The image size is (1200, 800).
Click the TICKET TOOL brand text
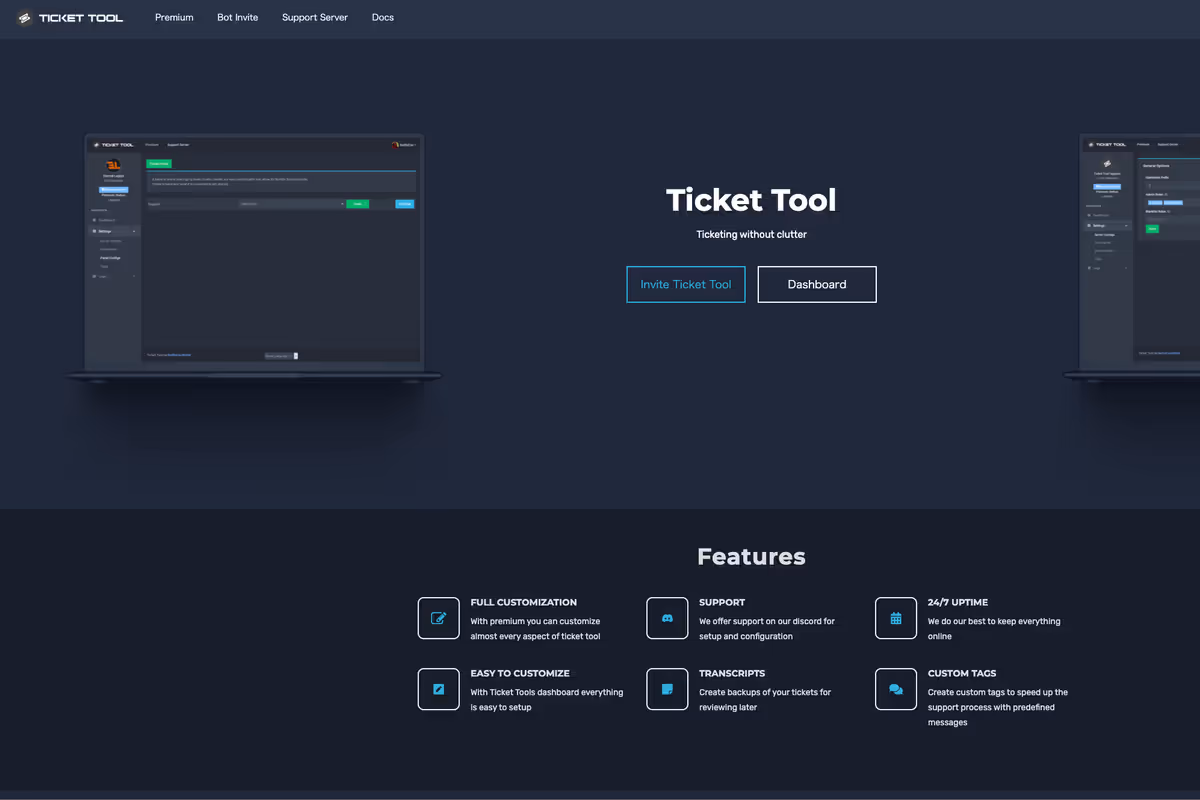pos(81,18)
